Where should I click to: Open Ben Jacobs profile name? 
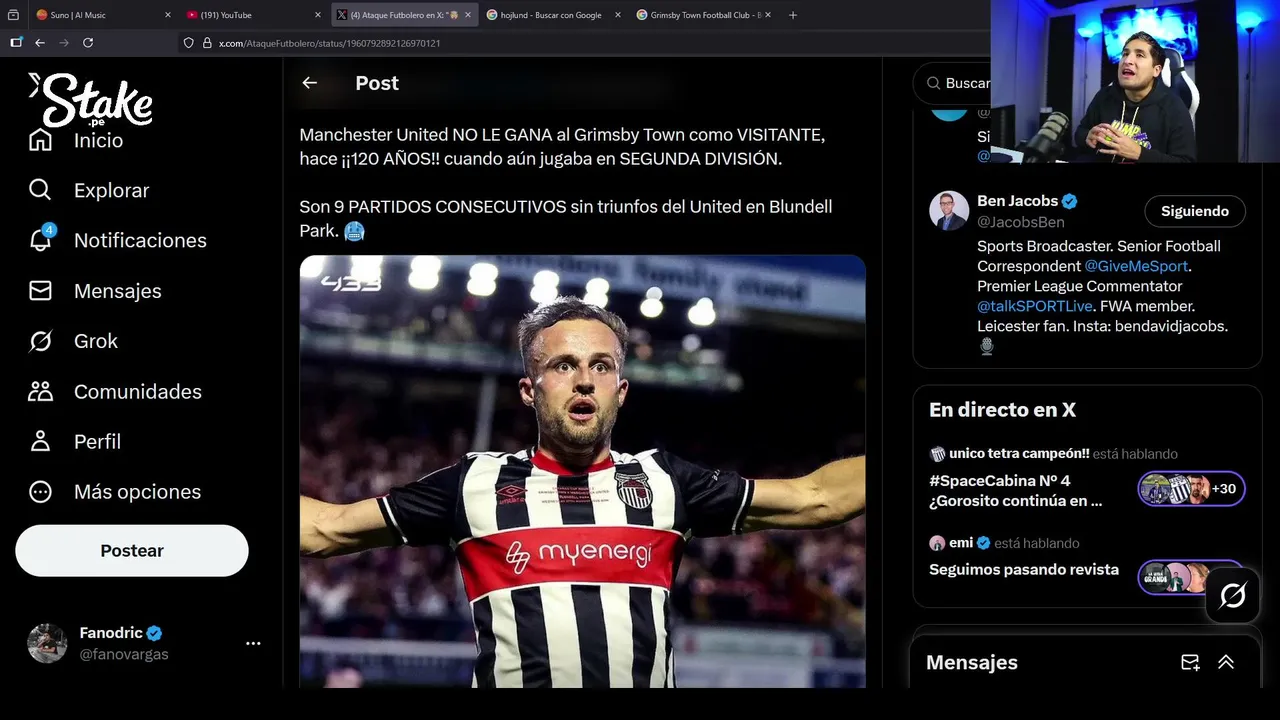click(x=1017, y=201)
